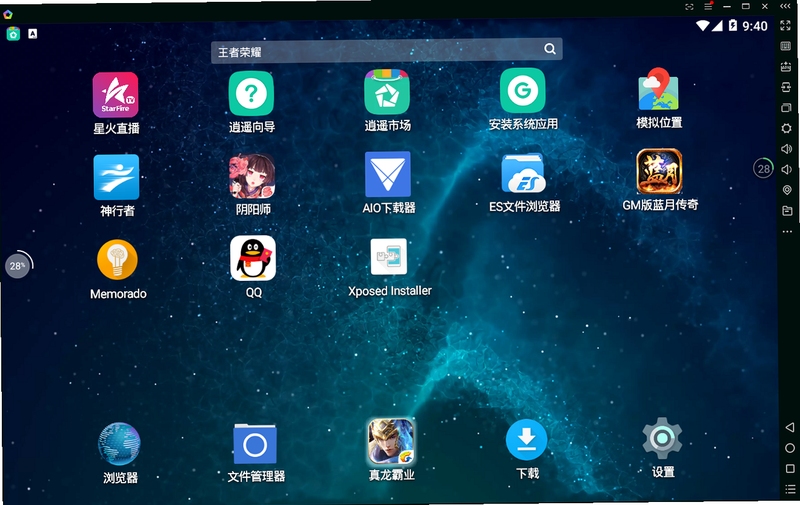Tap the Android home circle button
The image size is (800, 505).
tap(790, 448)
